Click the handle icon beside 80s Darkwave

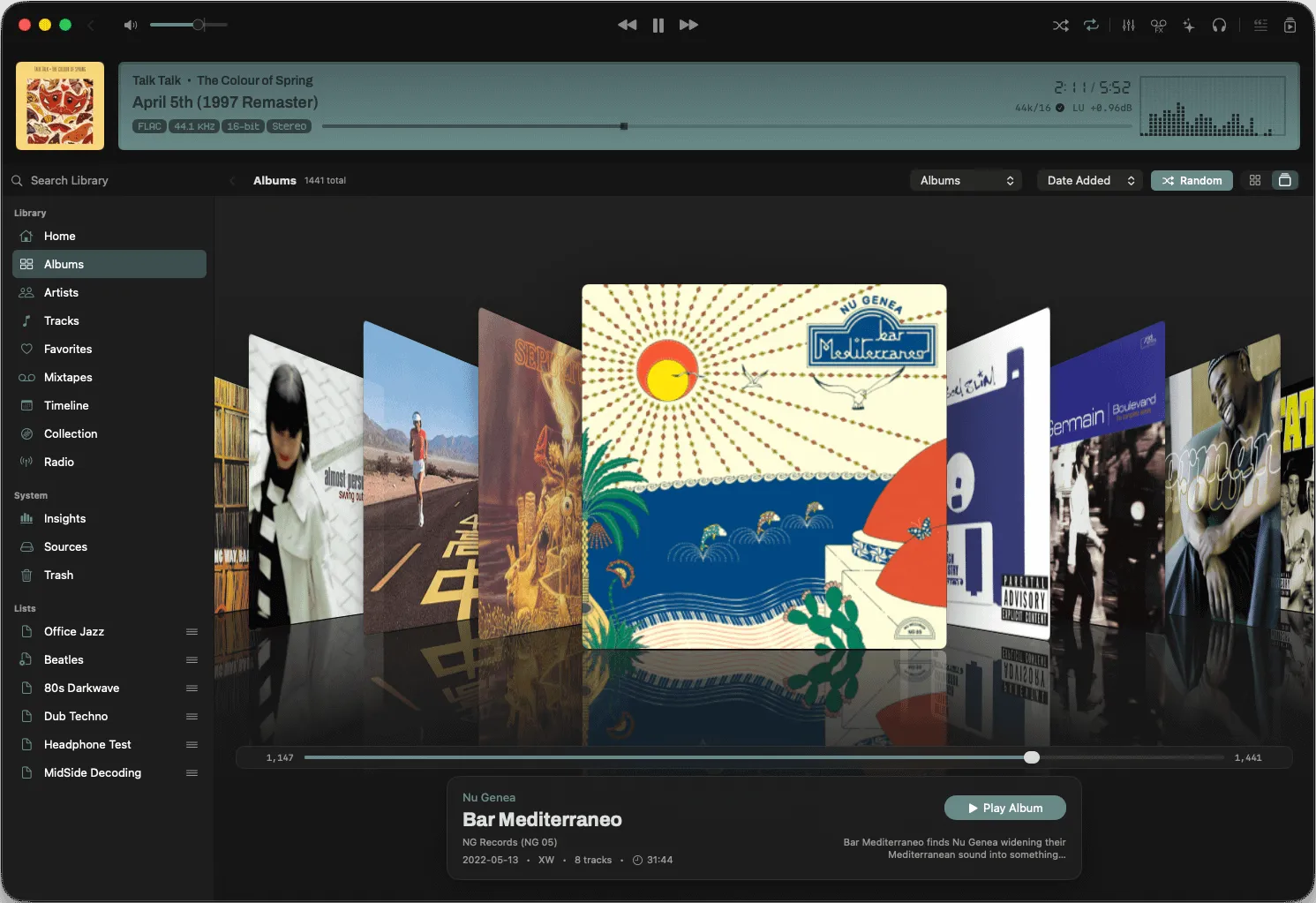(192, 688)
